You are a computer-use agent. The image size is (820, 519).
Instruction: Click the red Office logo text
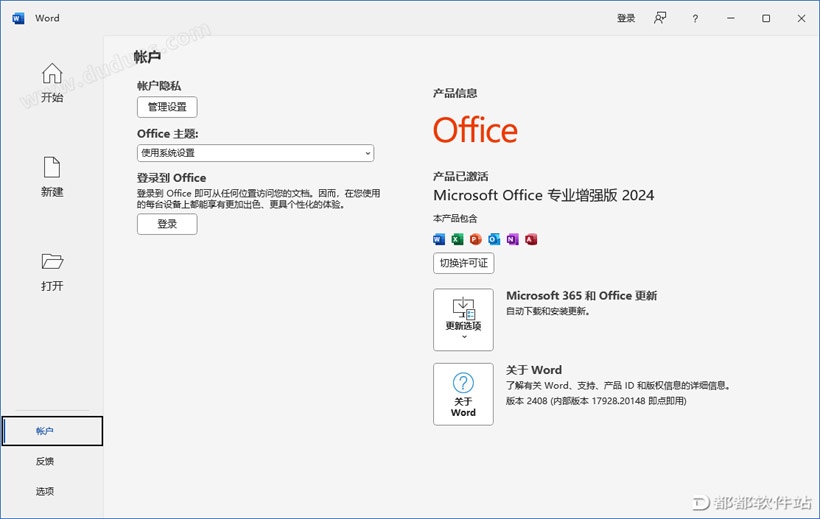point(475,130)
